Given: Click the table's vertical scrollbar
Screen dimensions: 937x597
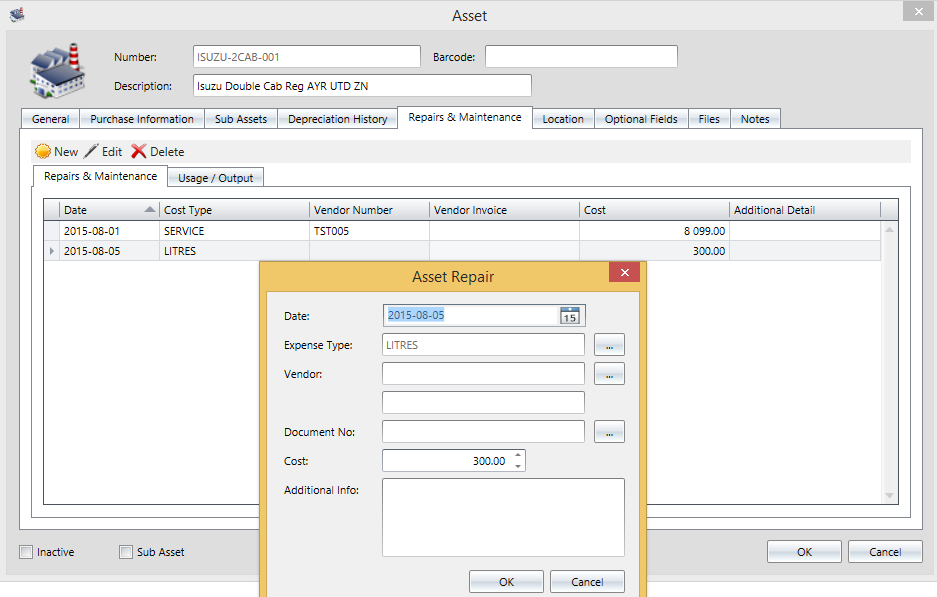Looking at the screenshot, I should tap(889, 362).
